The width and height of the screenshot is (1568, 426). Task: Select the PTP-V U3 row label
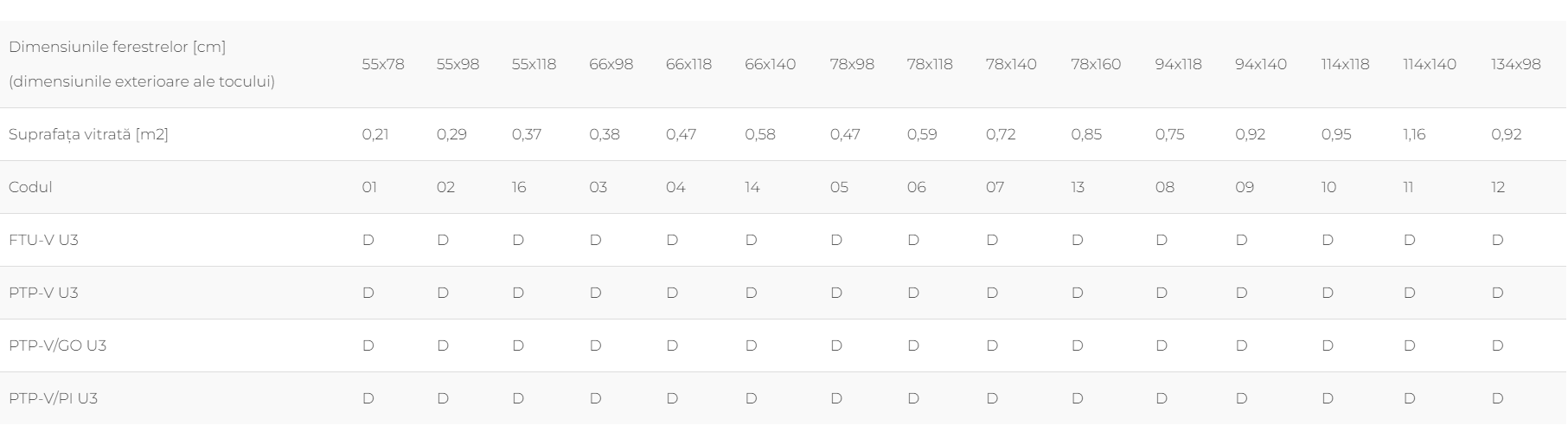pyautogui.click(x=43, y=293)
